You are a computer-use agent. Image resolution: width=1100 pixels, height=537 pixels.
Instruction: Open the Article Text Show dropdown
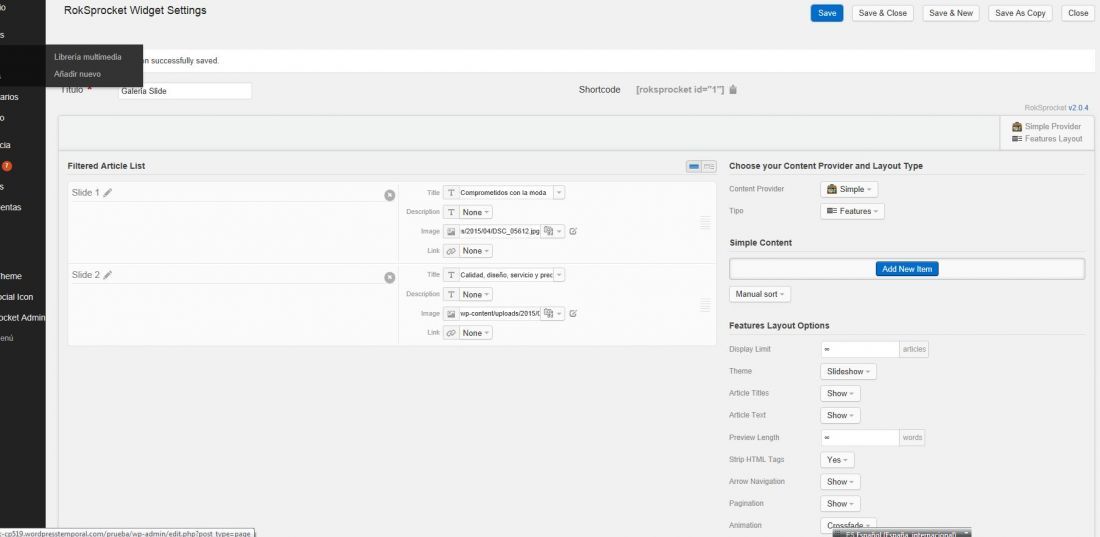point(840,416)
